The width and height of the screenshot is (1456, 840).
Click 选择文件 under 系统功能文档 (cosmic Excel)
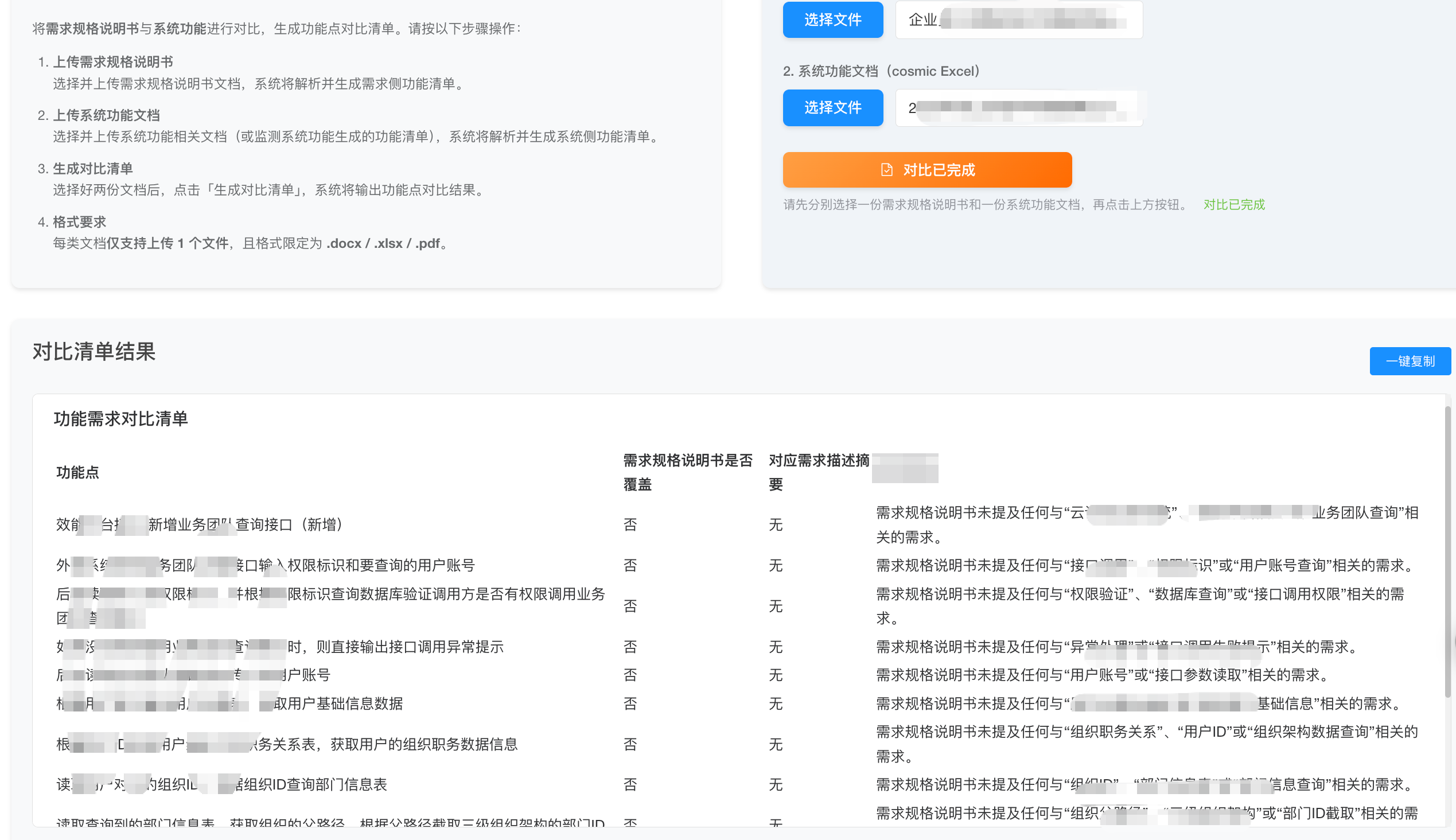pos(832,108)
